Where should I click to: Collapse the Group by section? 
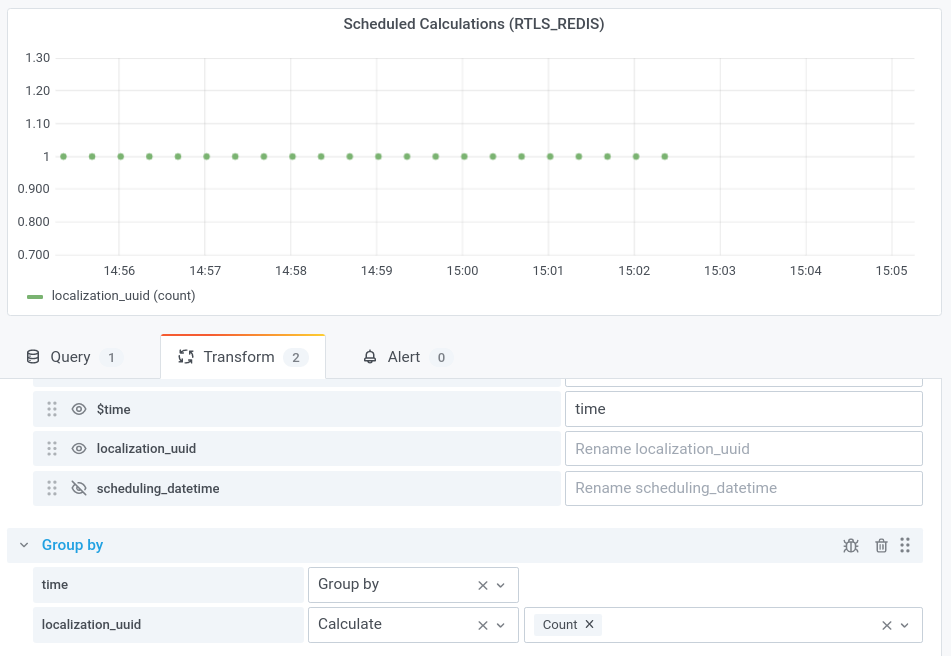point(23,545)
